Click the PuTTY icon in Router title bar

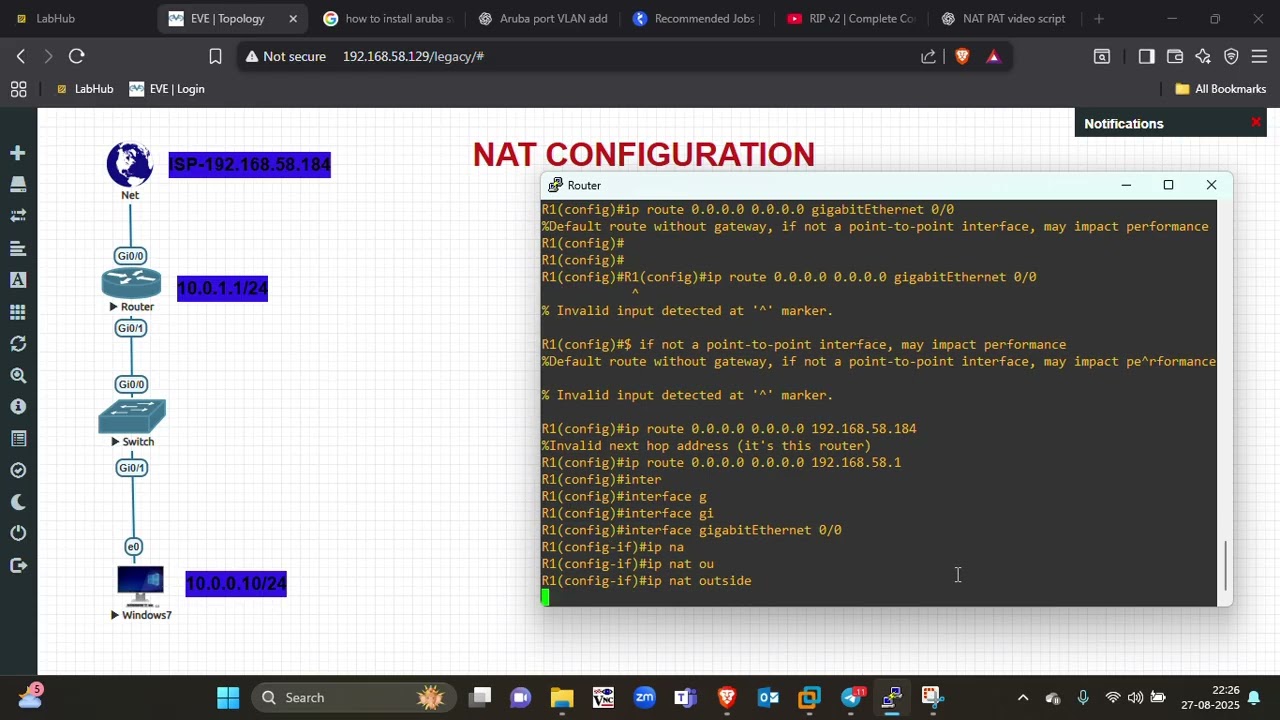pyautogui.click(x=555, y=185)
